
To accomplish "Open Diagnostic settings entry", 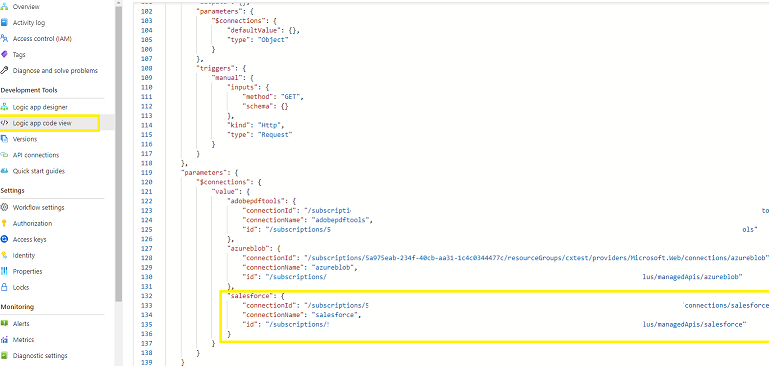I will [40, 356].
